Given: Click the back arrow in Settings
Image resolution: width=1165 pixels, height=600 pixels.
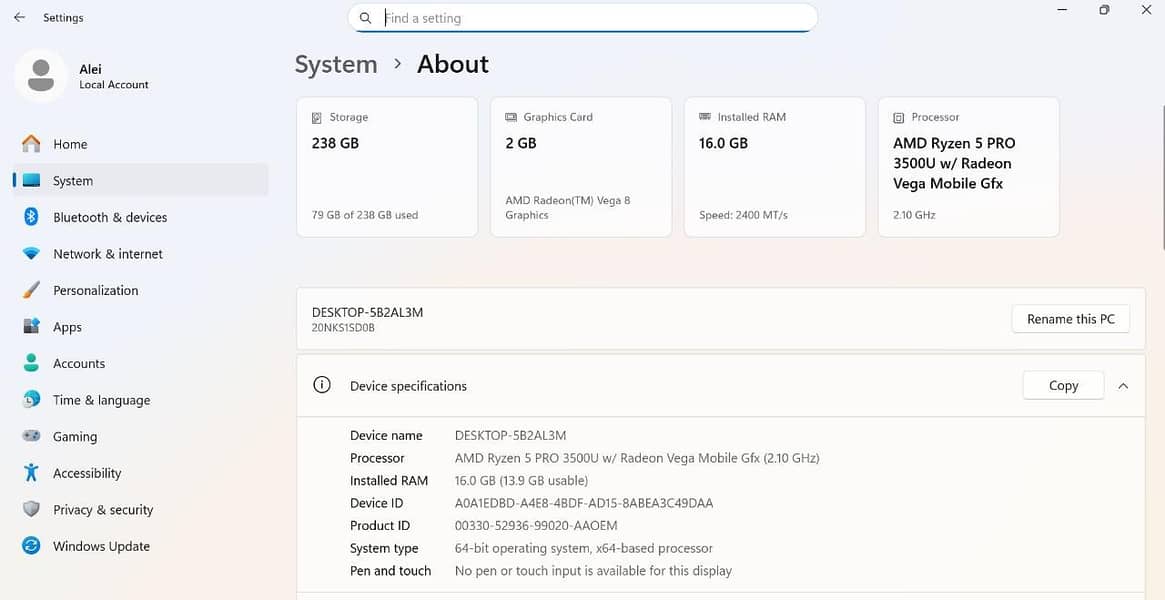Looking at the screenshot, I should 19,18.
